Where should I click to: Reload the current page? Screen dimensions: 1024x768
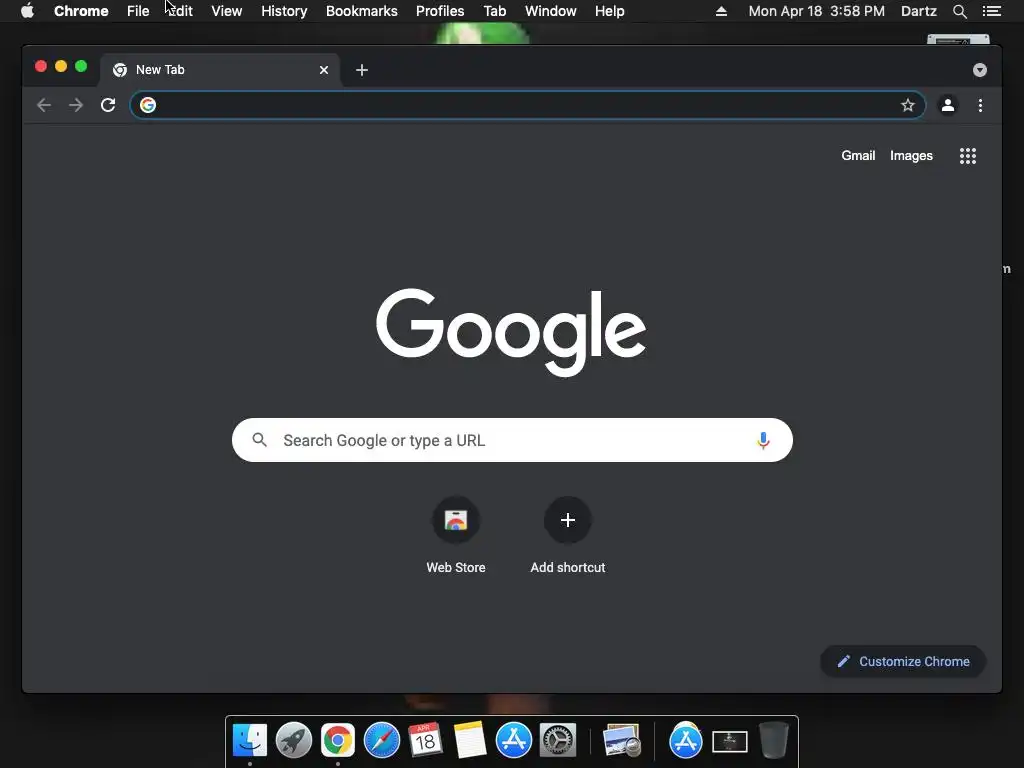click(x=108, y=105)
